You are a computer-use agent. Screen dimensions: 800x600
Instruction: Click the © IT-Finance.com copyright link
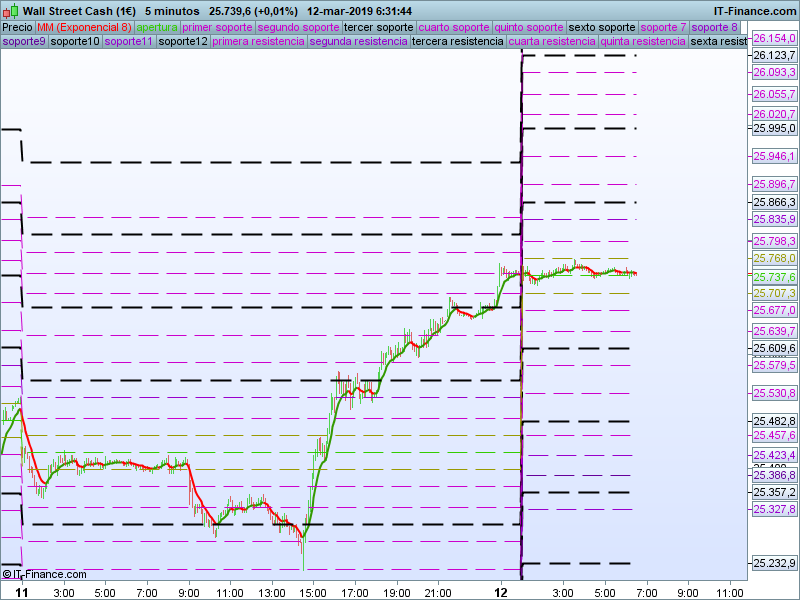tap(44, 574)
